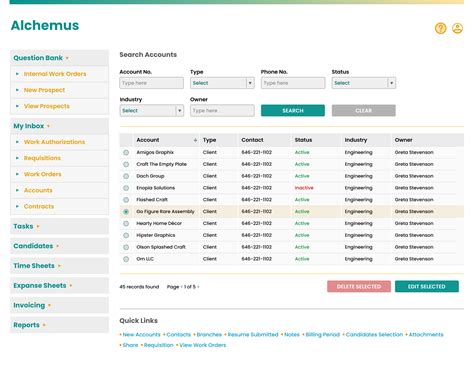474x366 pixels.
Task: Open the user profile icon
Action: 457,28
